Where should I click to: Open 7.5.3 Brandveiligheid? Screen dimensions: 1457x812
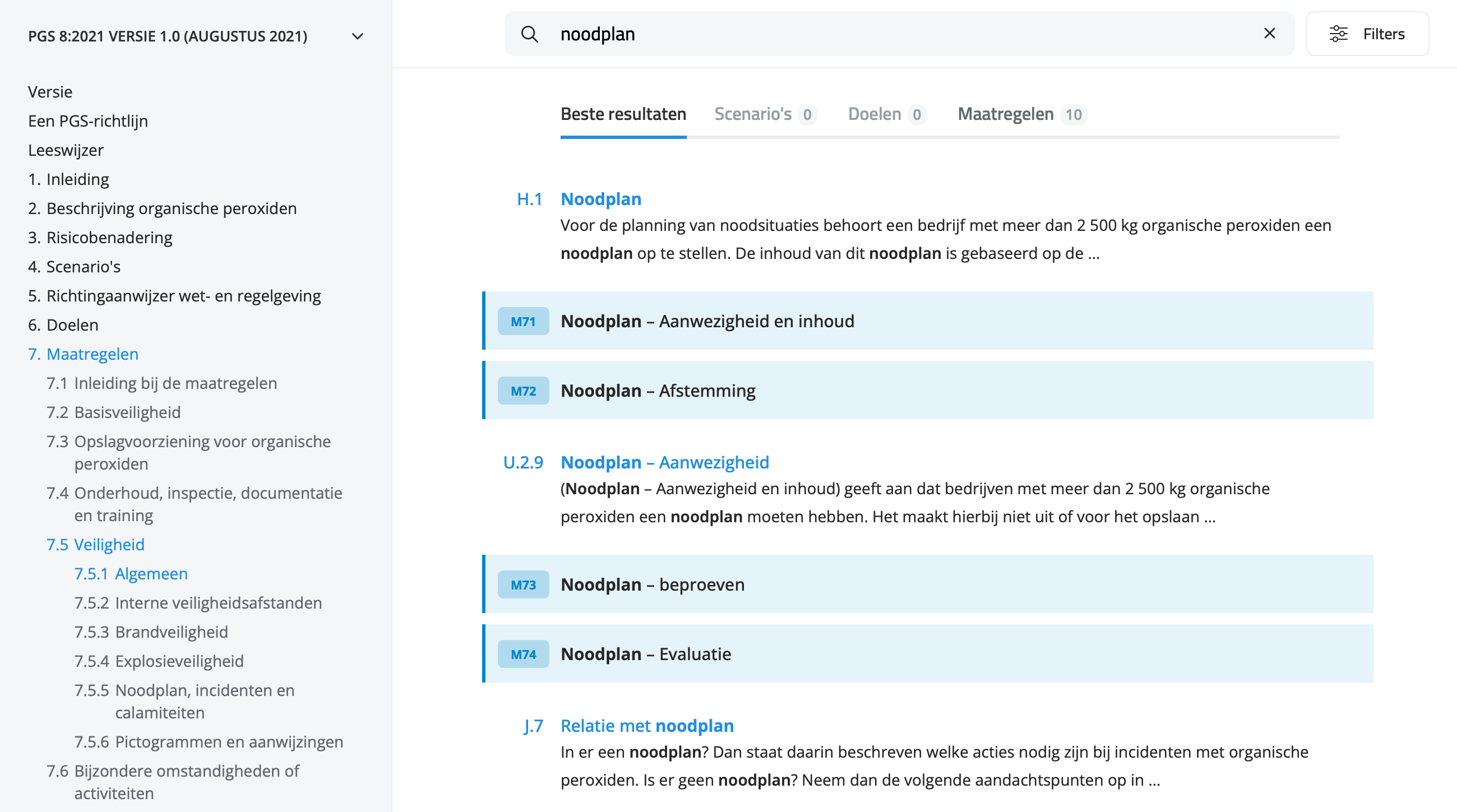click(151, 632)
